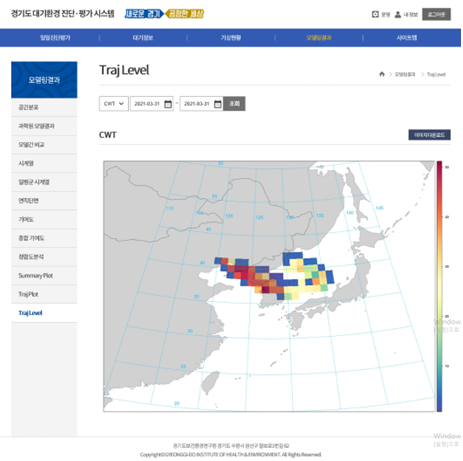Select 정합도분석 in the sidebar
Image resolution: width=463 pixels, height=461 pixels.
(44, 257)
